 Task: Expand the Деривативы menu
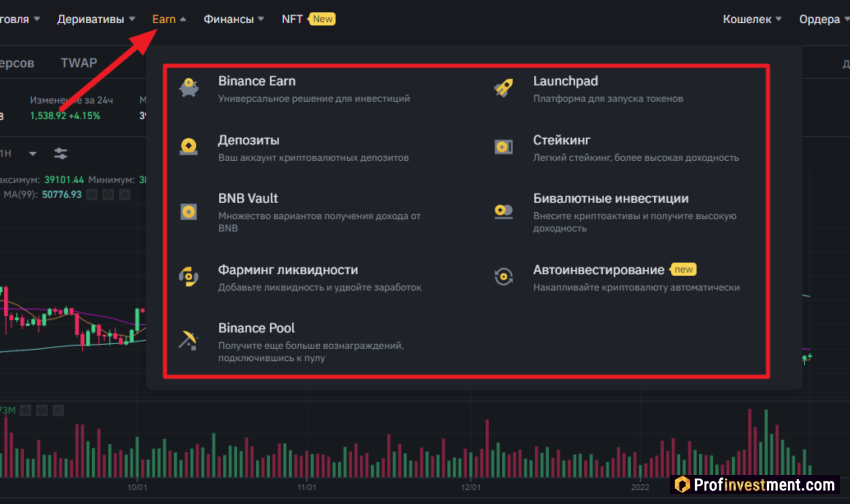pos(96,19)
